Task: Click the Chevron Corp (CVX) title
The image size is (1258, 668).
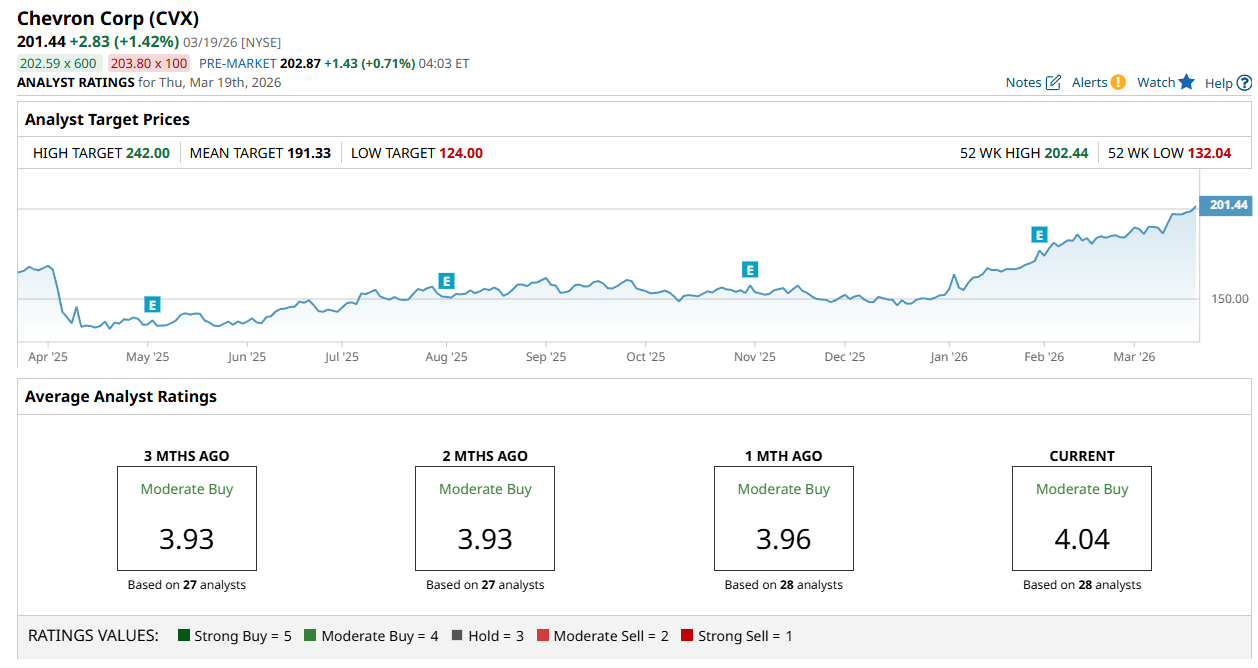Action: (x=107, y=18)
